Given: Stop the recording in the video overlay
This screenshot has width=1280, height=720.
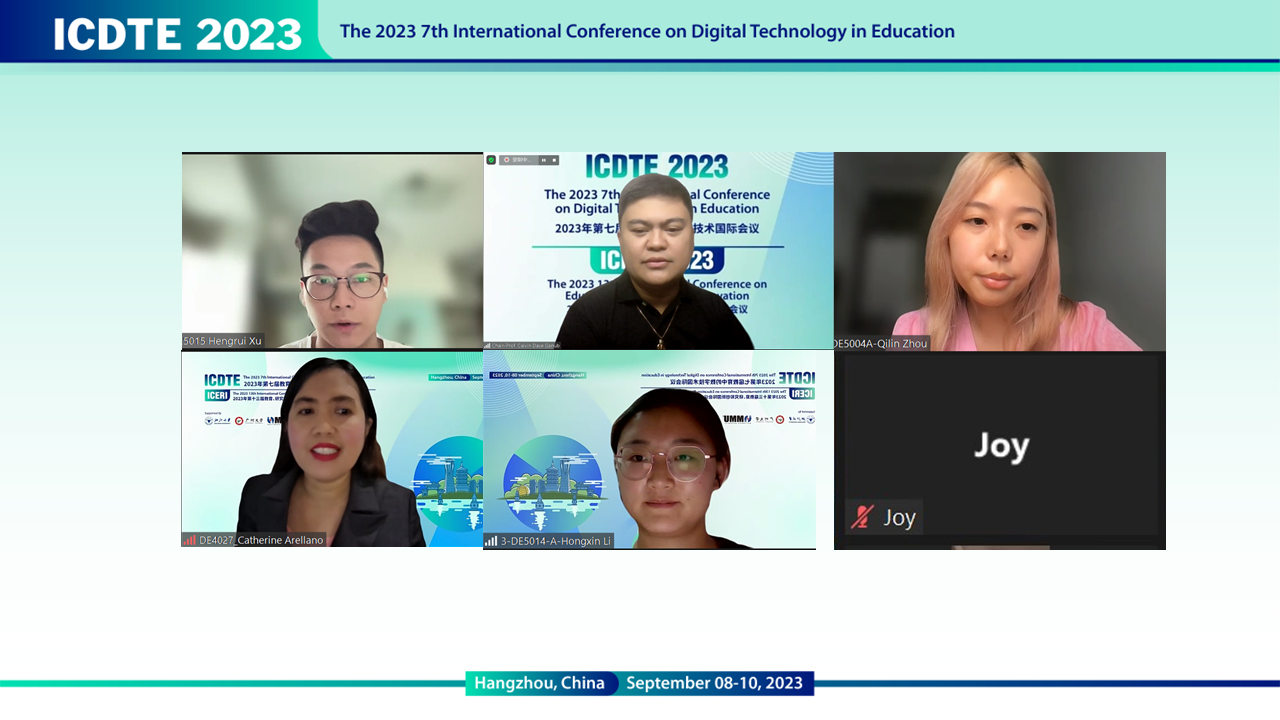Looking at the screenshot, I should [x=554, y=160].
